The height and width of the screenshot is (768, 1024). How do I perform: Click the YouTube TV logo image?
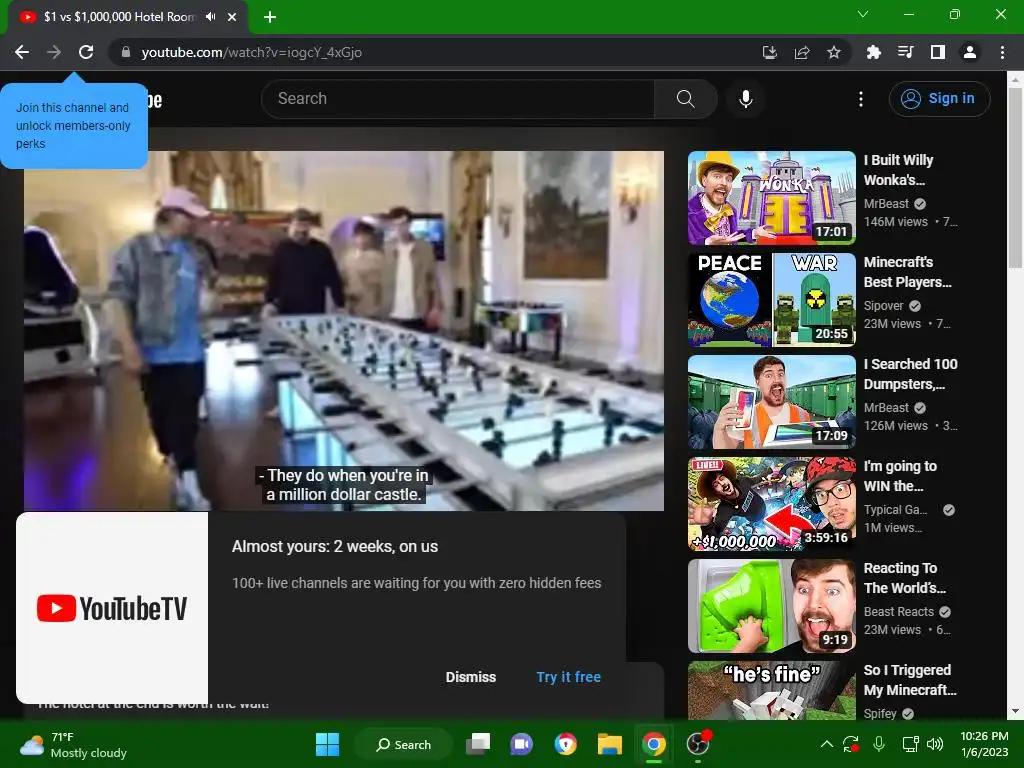coord(112,608)
